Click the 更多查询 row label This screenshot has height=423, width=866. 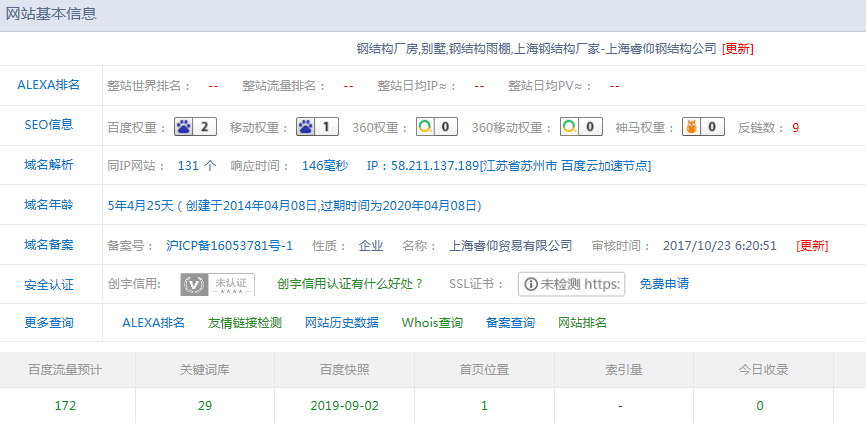pos(49,322)
